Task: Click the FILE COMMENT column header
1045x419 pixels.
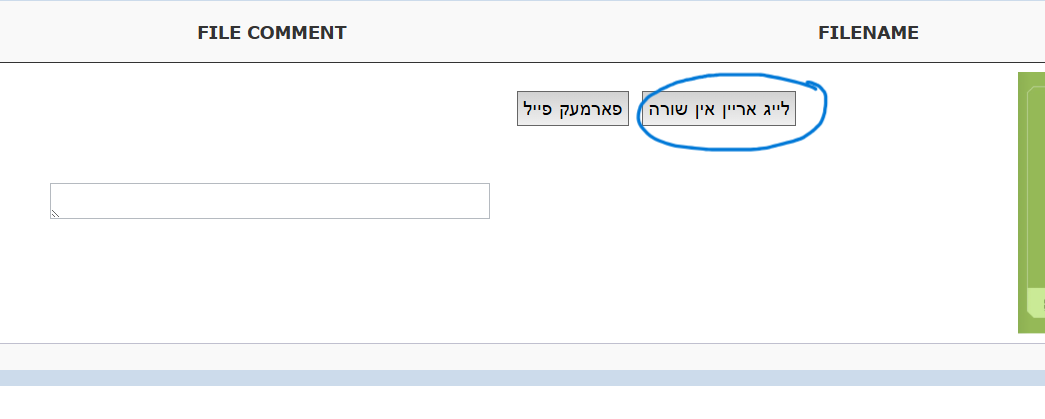Action: 271,33
